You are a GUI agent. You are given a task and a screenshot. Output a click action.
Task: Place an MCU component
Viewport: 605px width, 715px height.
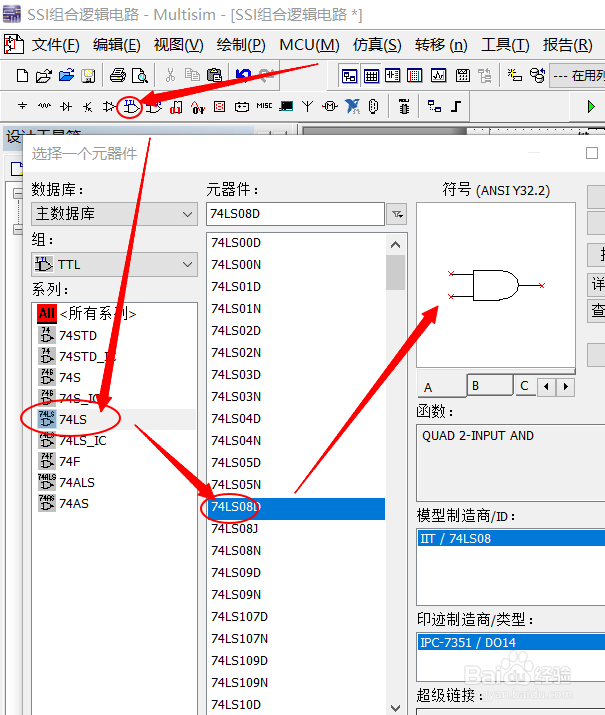404,107
